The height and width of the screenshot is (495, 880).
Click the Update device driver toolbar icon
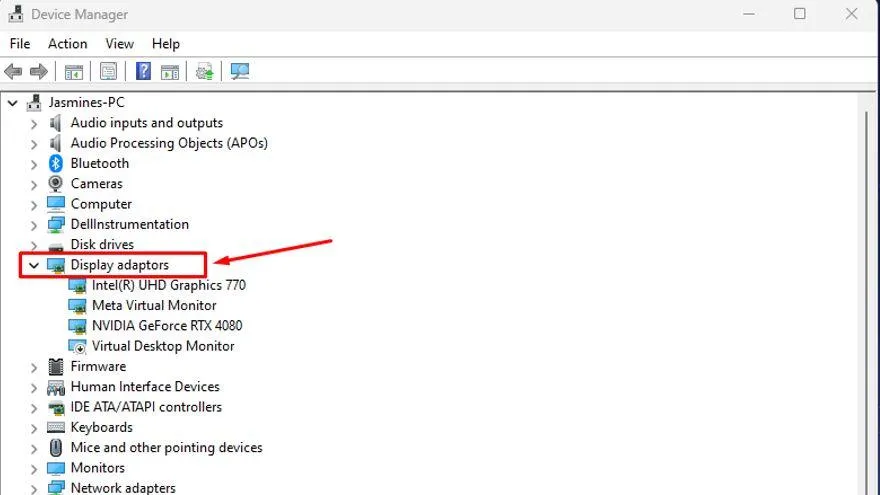coord(204,72)
